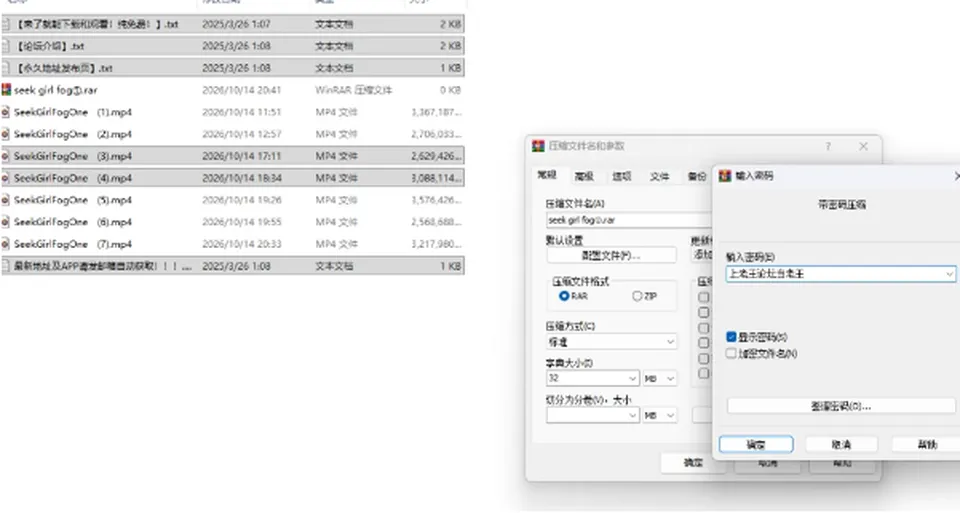Select the RAR archive format radio button
This screenshot has width=960, height=513.
pyautogui.click(x=564, y=296)
